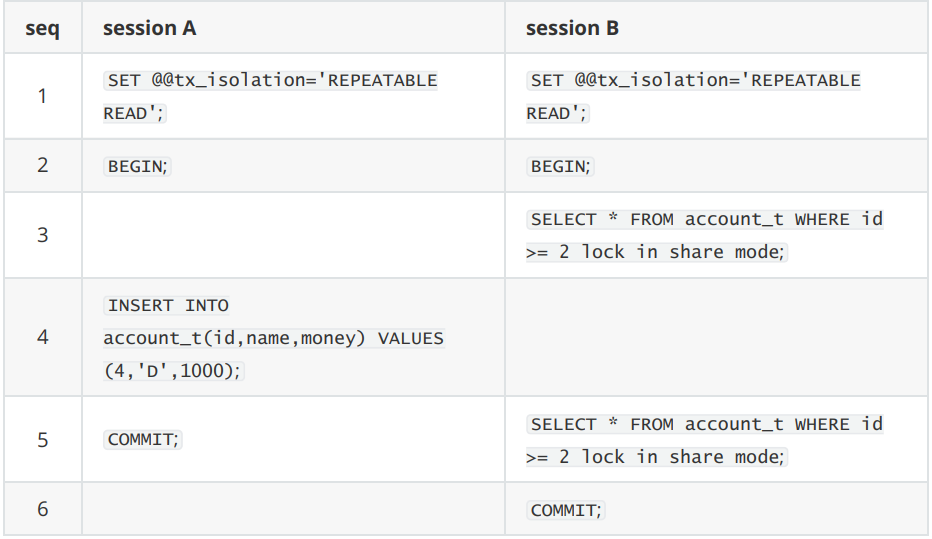Click BEGIN; in session B

click(x=561, y=166)
